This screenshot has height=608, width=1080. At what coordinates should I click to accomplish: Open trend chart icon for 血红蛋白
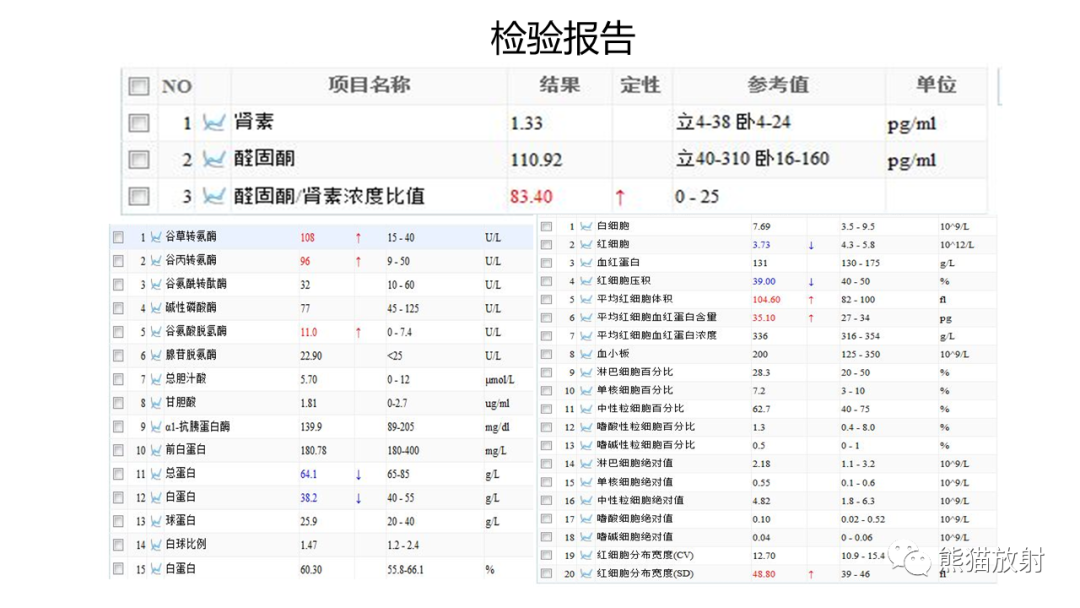pyautogui.click(x=586, y=262)
